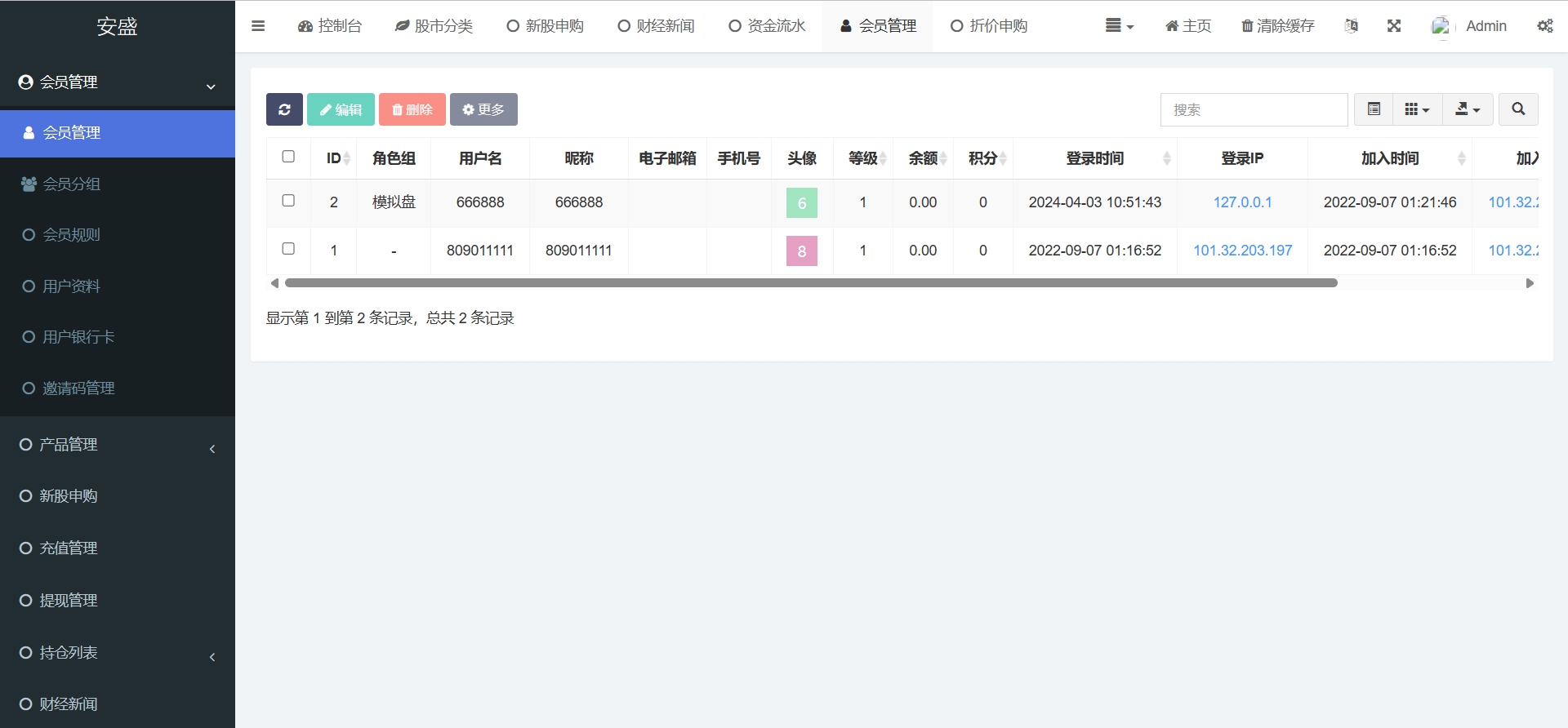Expand the 产品管理 sidebar menu
Viewport: 1568px width, 728px height.
coord(117,445)
